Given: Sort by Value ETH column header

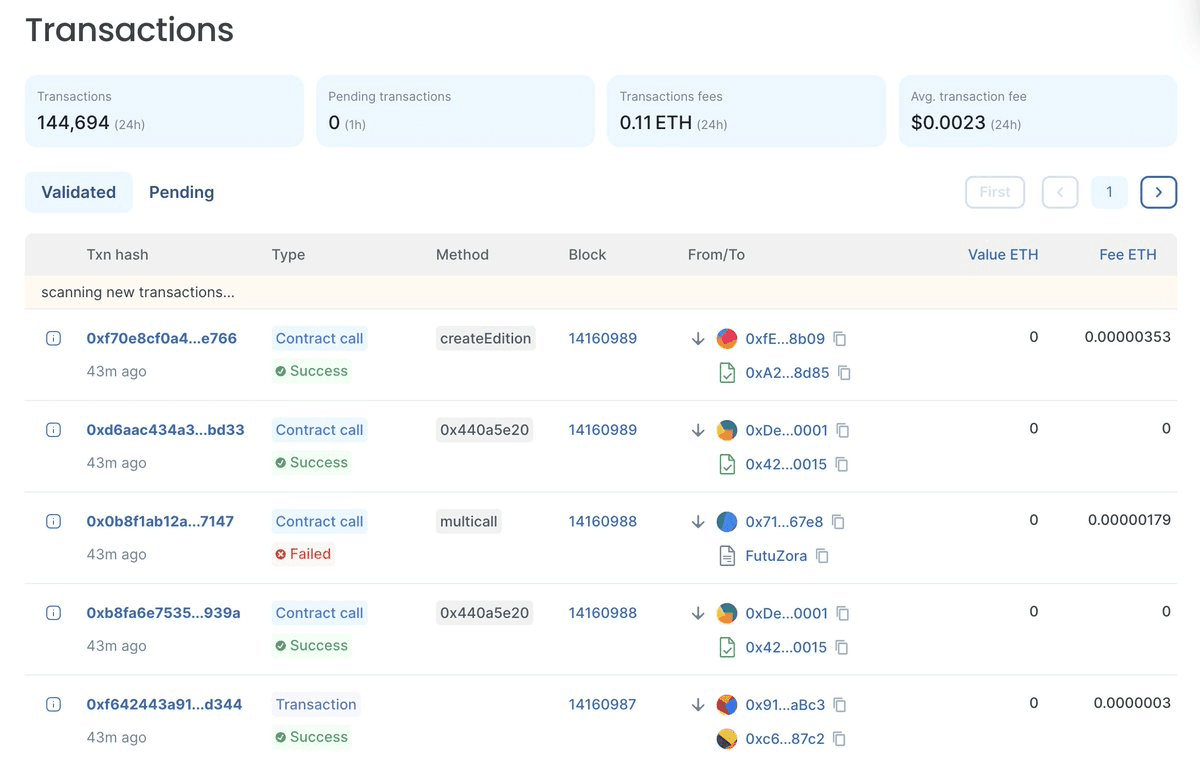Looking at the screenshot, I should (1002, 255).
